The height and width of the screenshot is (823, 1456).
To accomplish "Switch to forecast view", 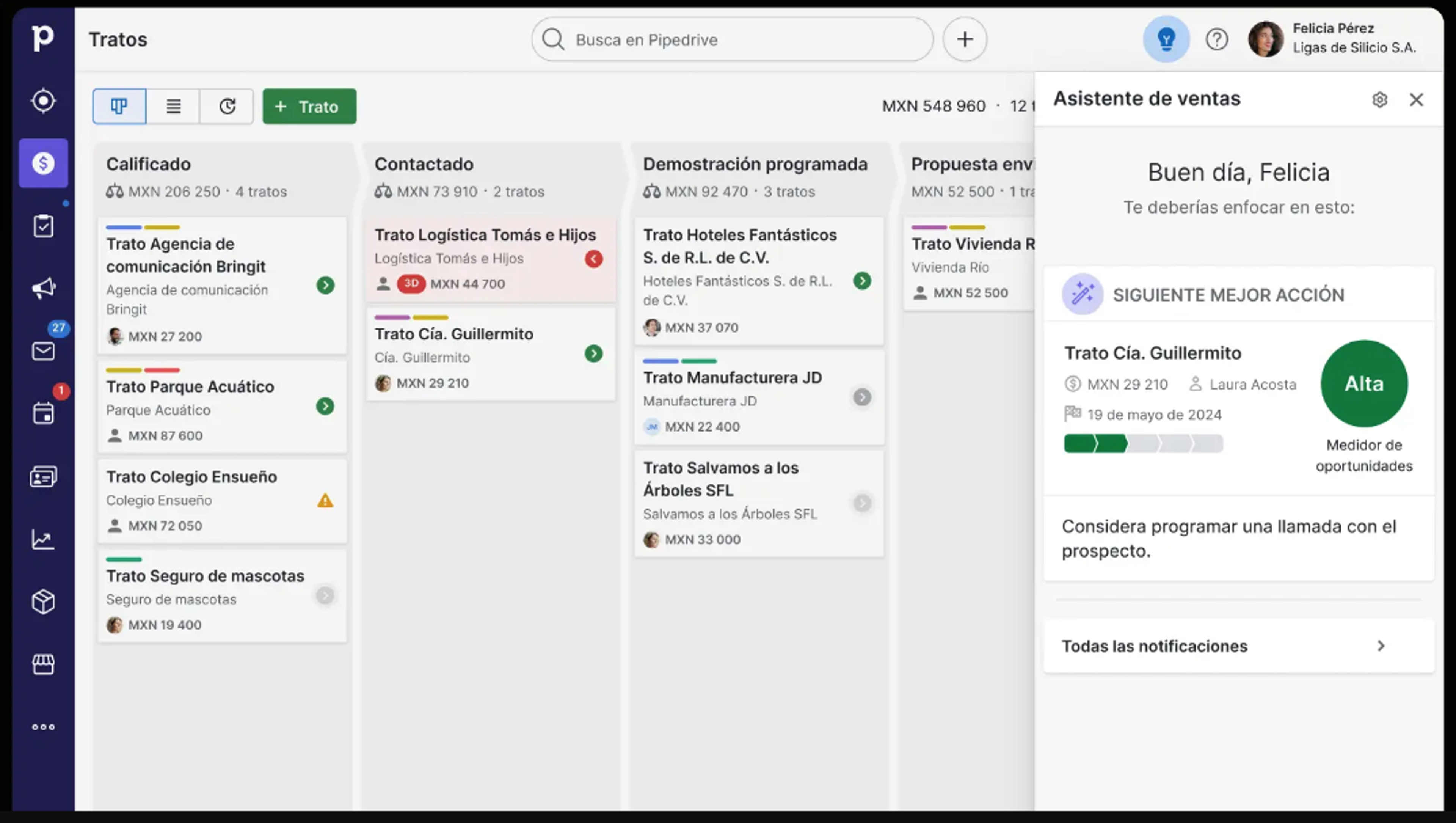I will click(227, 106).
